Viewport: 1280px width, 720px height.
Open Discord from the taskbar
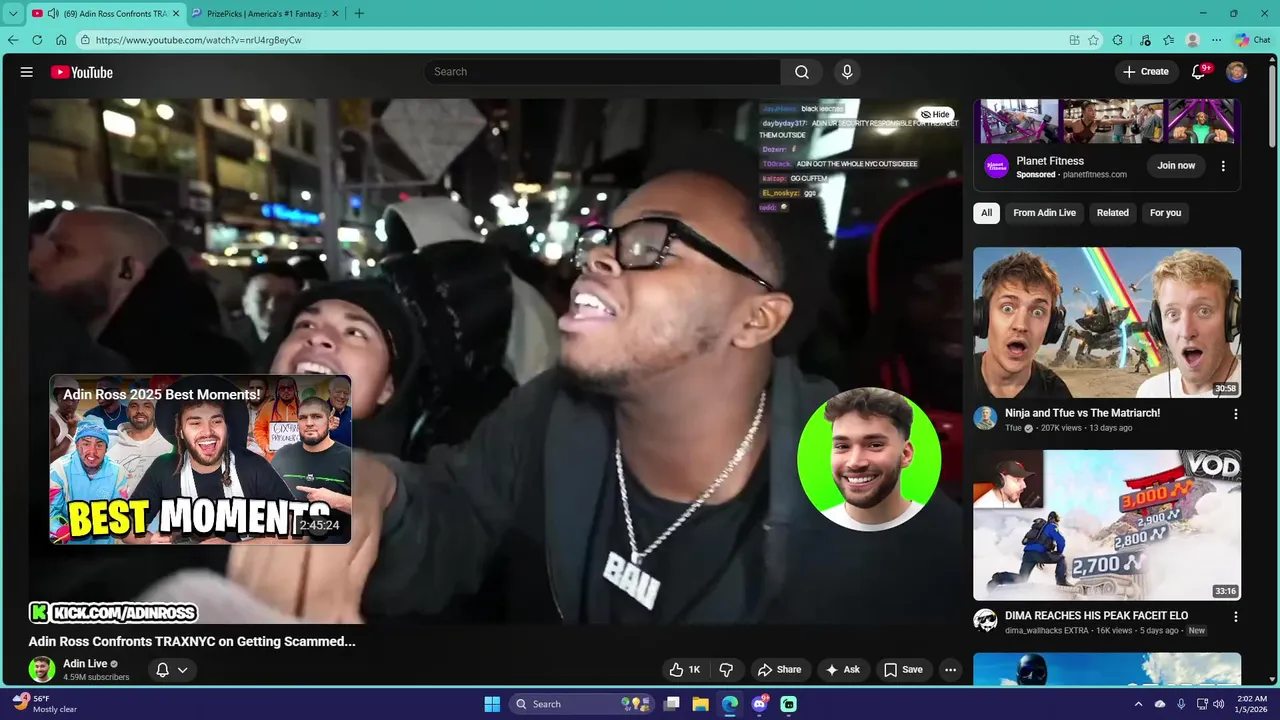(x=760, y=704)
